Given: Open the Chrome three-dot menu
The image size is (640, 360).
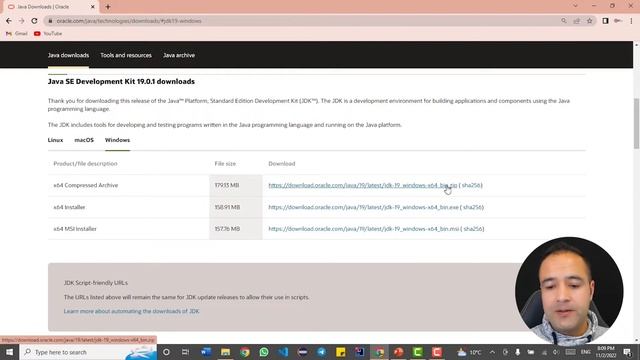Looking at the screenshot, I should coord(631,21).
